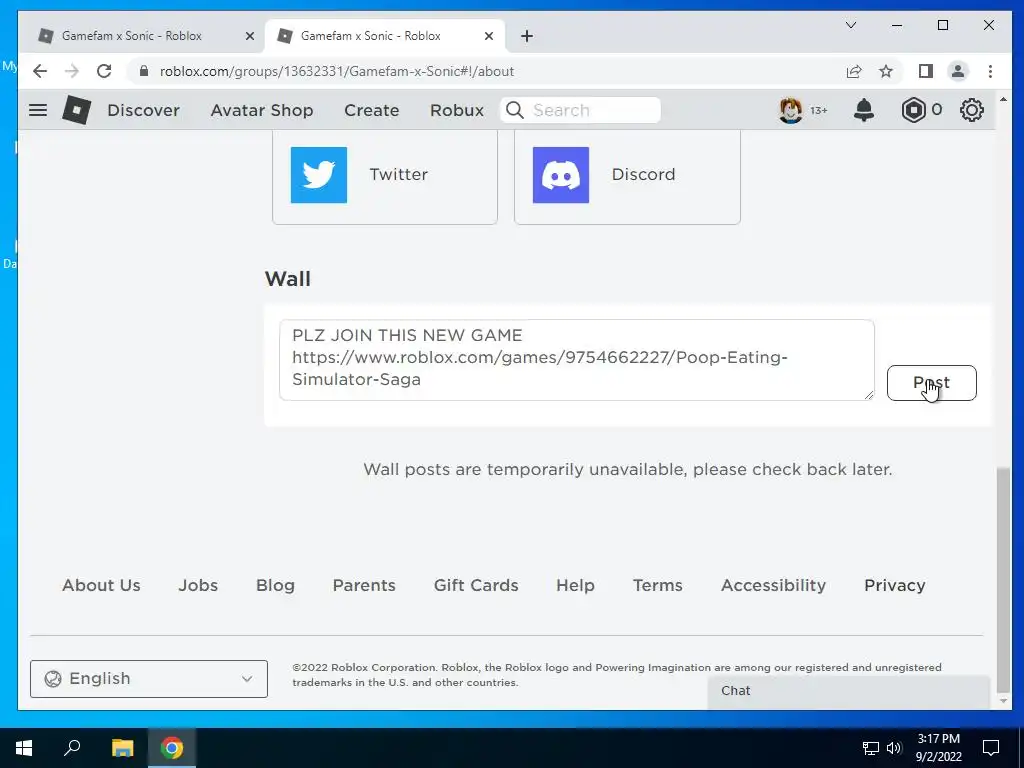Open the network tray icon

click(x=871, y=748)
